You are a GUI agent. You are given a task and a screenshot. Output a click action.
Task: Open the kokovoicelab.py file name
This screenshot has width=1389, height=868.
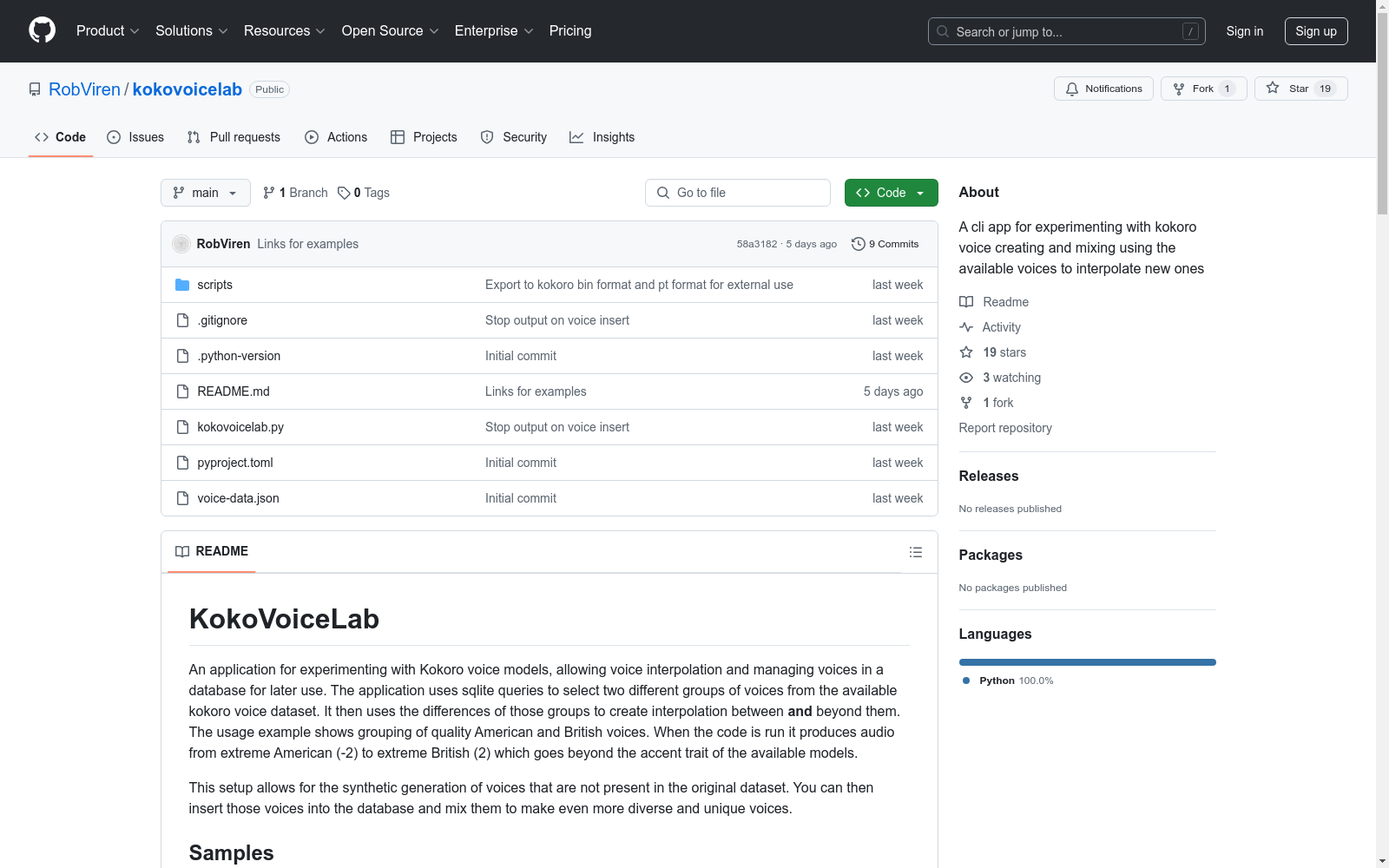coord(240,427)
